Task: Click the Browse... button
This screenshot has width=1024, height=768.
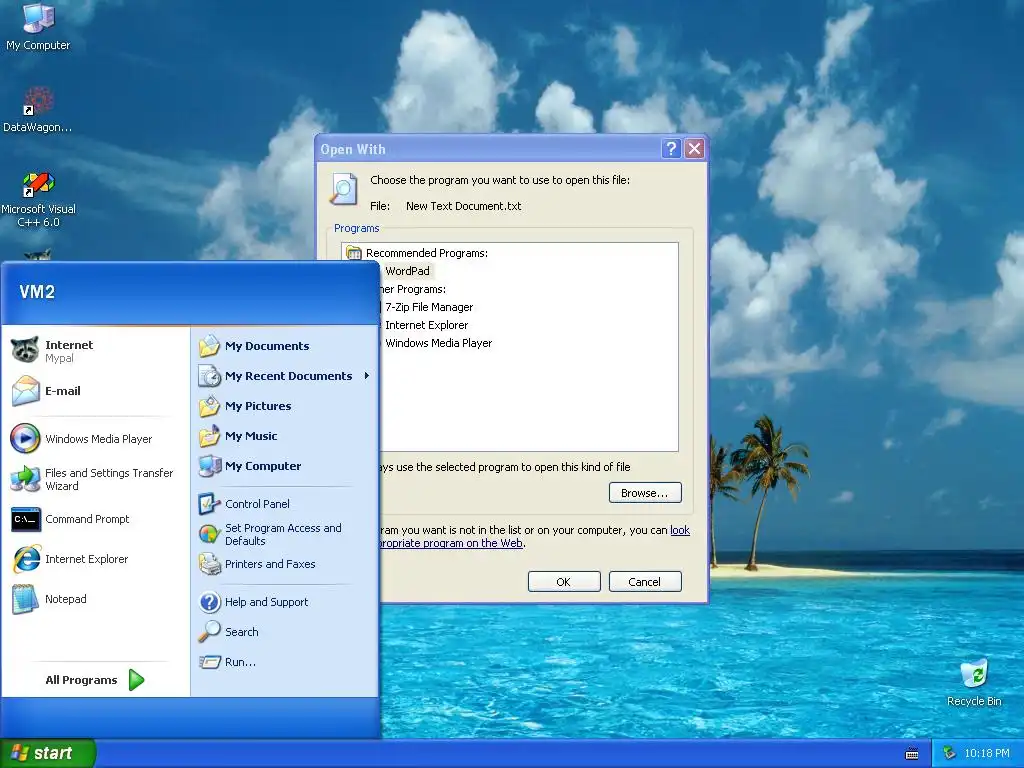Action: [645, 493]
